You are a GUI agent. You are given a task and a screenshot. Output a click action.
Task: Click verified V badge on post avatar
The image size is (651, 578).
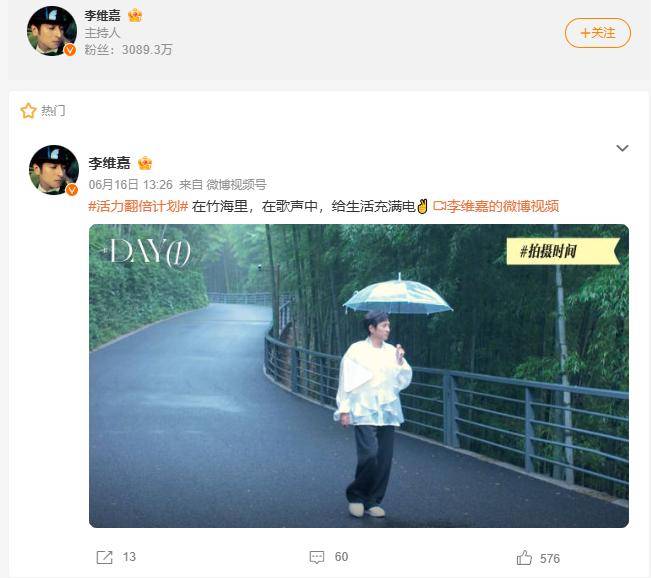point(72,190)
